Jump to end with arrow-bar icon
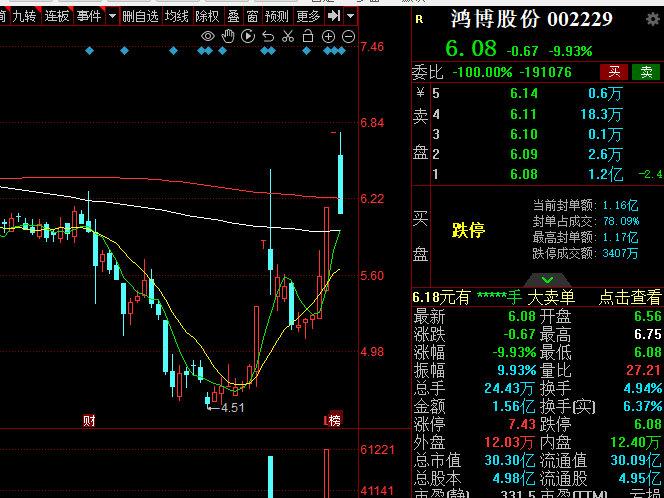This screenshot has width=664, height=498. [x=334, y=16]
